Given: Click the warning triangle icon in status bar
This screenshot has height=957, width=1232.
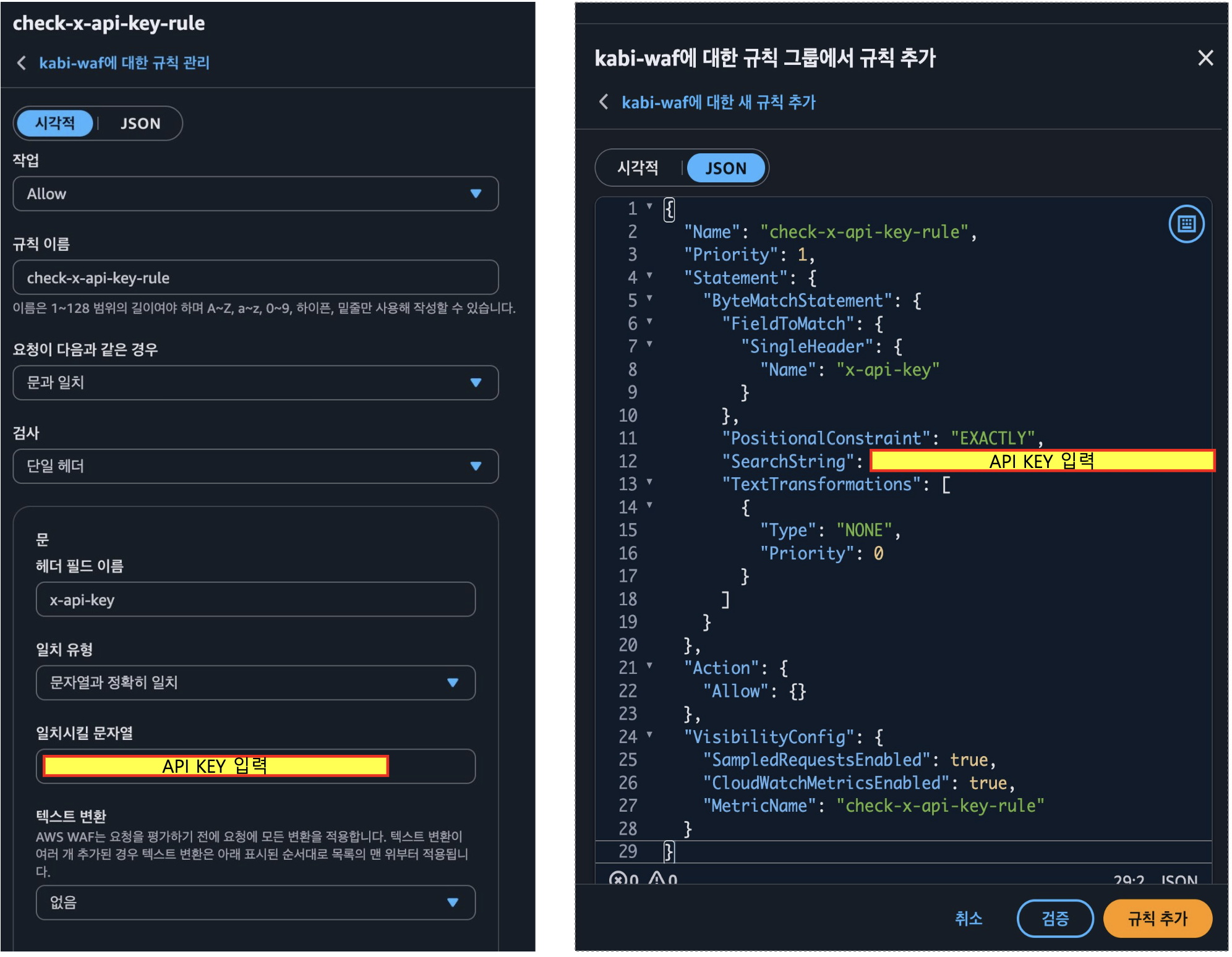Looking at the screenshot, I should [656, 878].
